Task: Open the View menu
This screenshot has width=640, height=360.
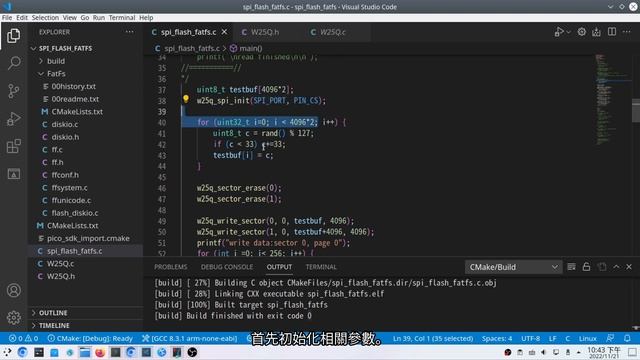Action: pyautogui.click(x=69, y=18)
